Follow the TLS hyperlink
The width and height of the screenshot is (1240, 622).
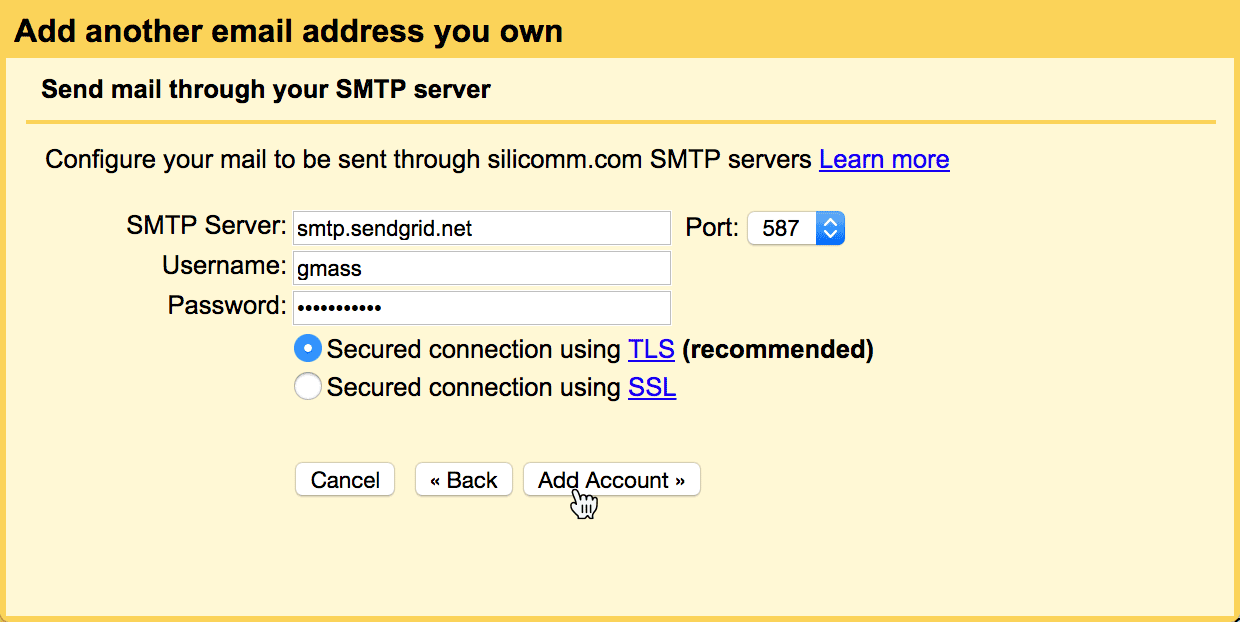tap(651, 350)
